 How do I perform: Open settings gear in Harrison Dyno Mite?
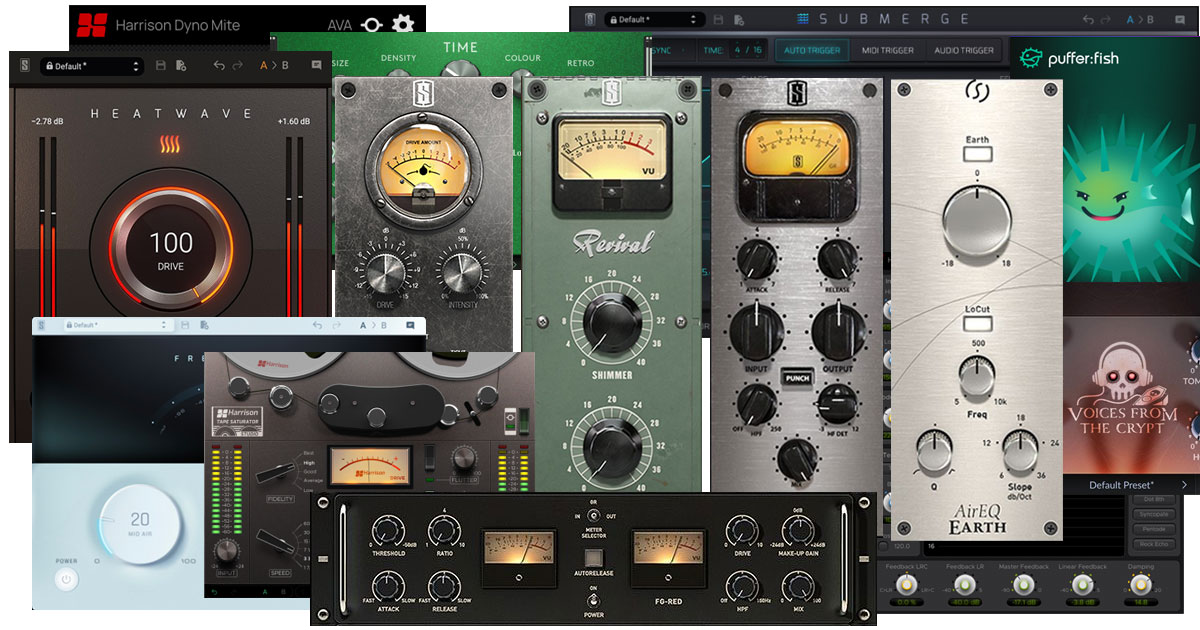[x=403, y=24]
